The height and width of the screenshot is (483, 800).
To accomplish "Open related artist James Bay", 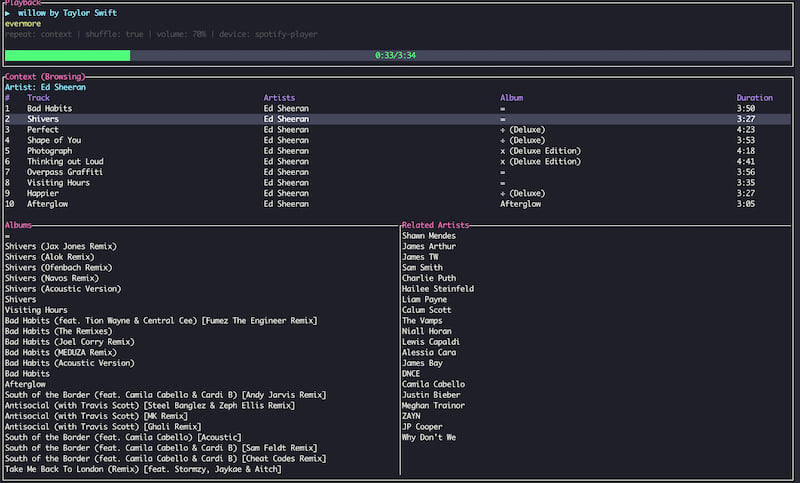I will 422,363.
